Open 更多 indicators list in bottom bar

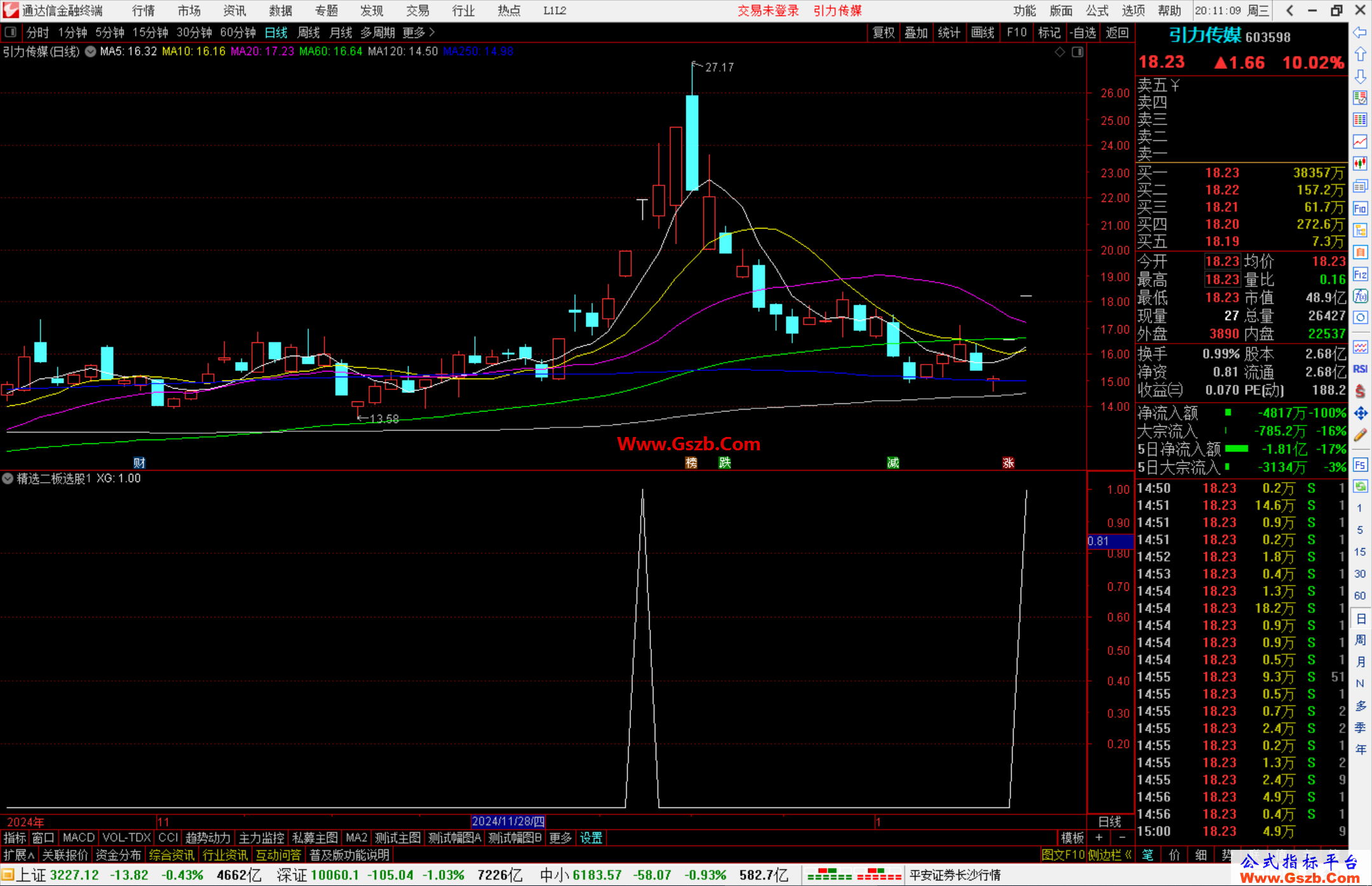(x=560, y=838)
